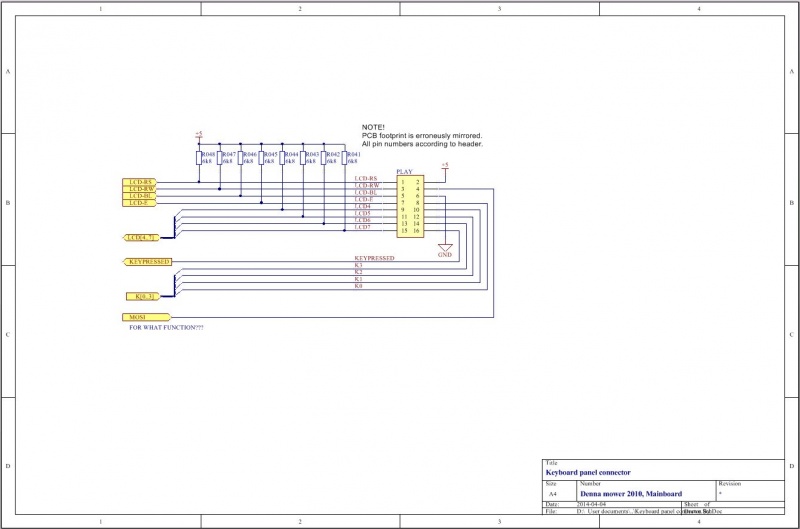Select resistor R046
800x529 pixels.
click(241, 158)
